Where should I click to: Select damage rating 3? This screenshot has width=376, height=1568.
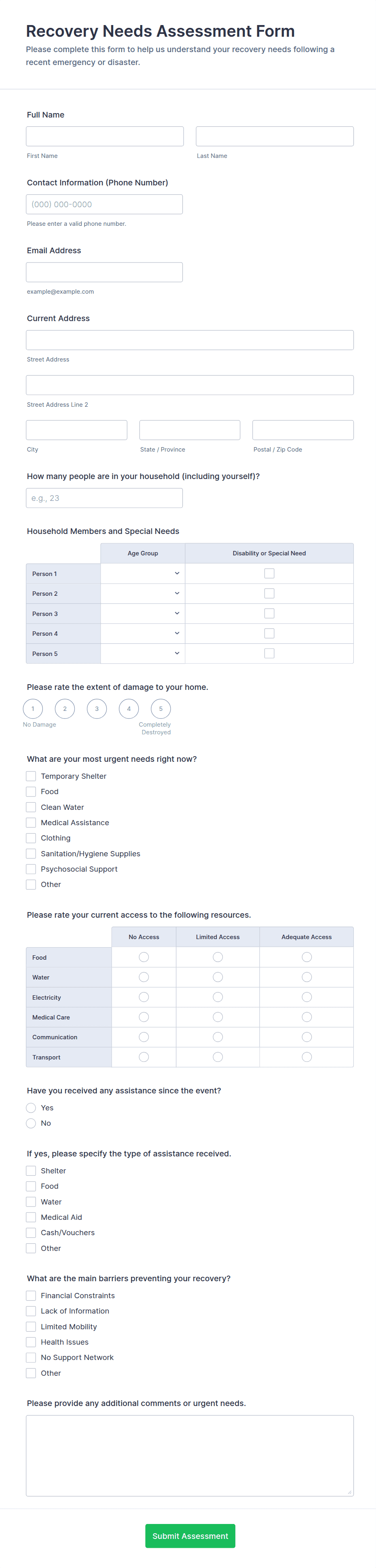[97, 708]
